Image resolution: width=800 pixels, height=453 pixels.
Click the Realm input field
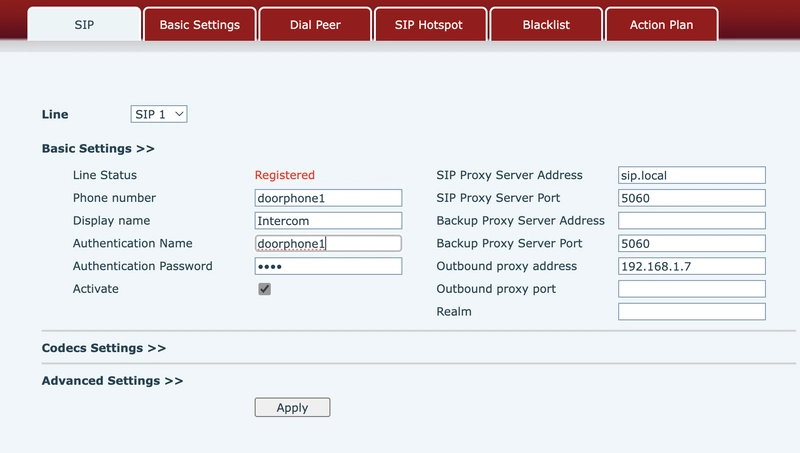click(692, 312)
